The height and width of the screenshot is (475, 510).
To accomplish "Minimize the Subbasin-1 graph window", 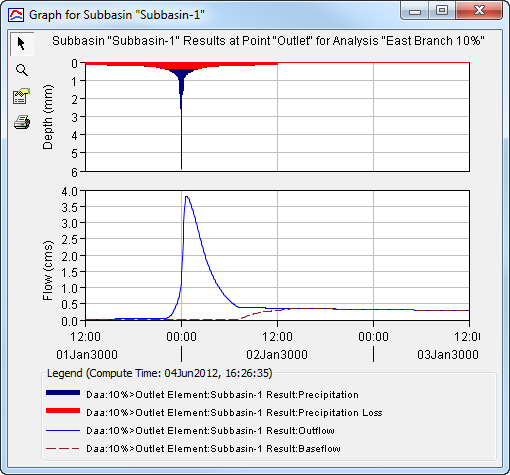I will click(x=415, y=11).
